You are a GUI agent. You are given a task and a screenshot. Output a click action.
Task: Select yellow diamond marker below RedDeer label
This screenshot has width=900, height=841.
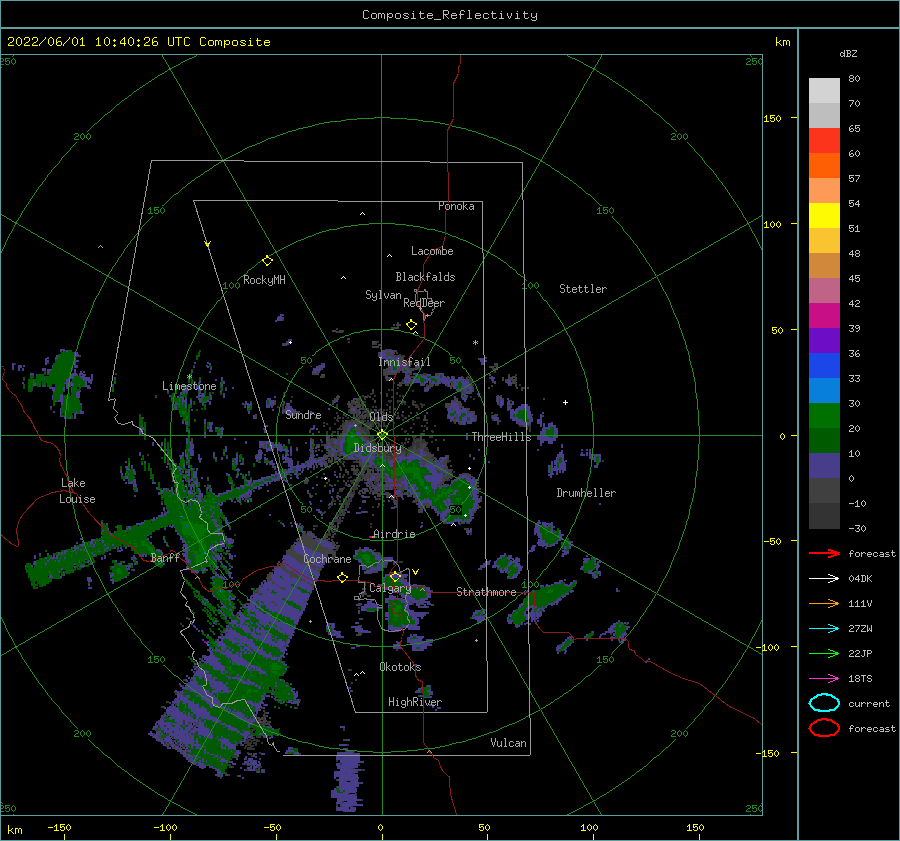point(412,325)
